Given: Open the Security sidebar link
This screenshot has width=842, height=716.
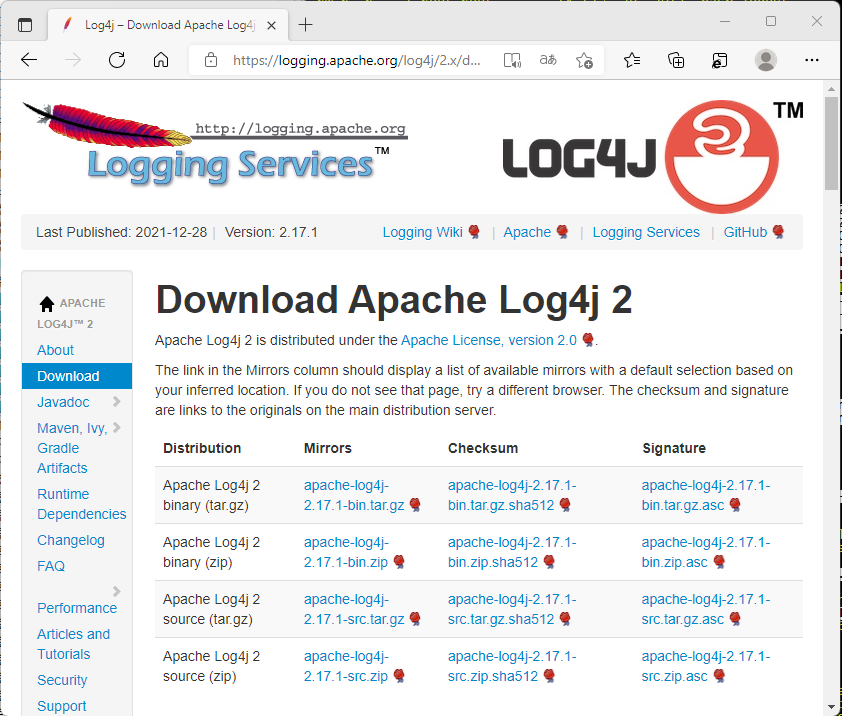Looking at the screenshot, I should [x=62, y=680].
